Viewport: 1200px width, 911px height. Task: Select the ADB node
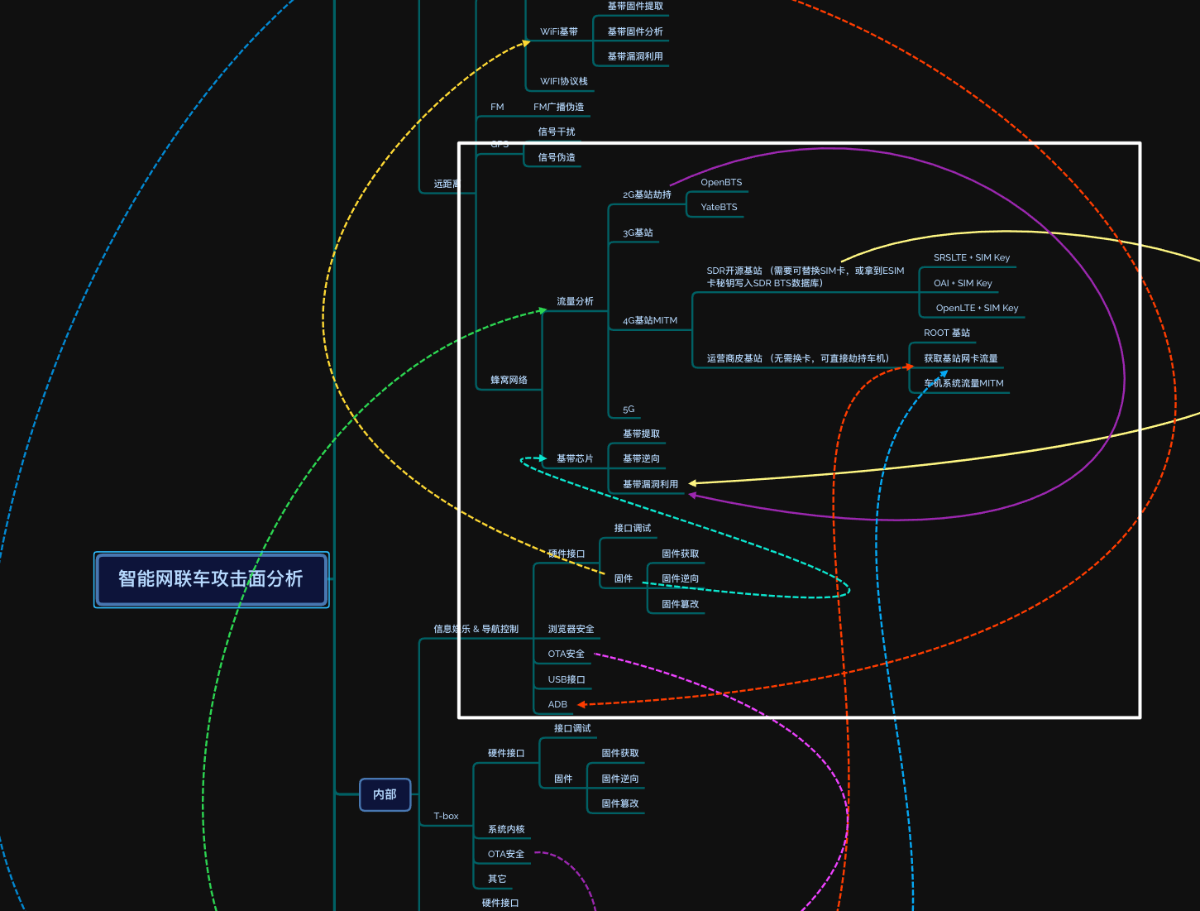(x=557, y=704)
